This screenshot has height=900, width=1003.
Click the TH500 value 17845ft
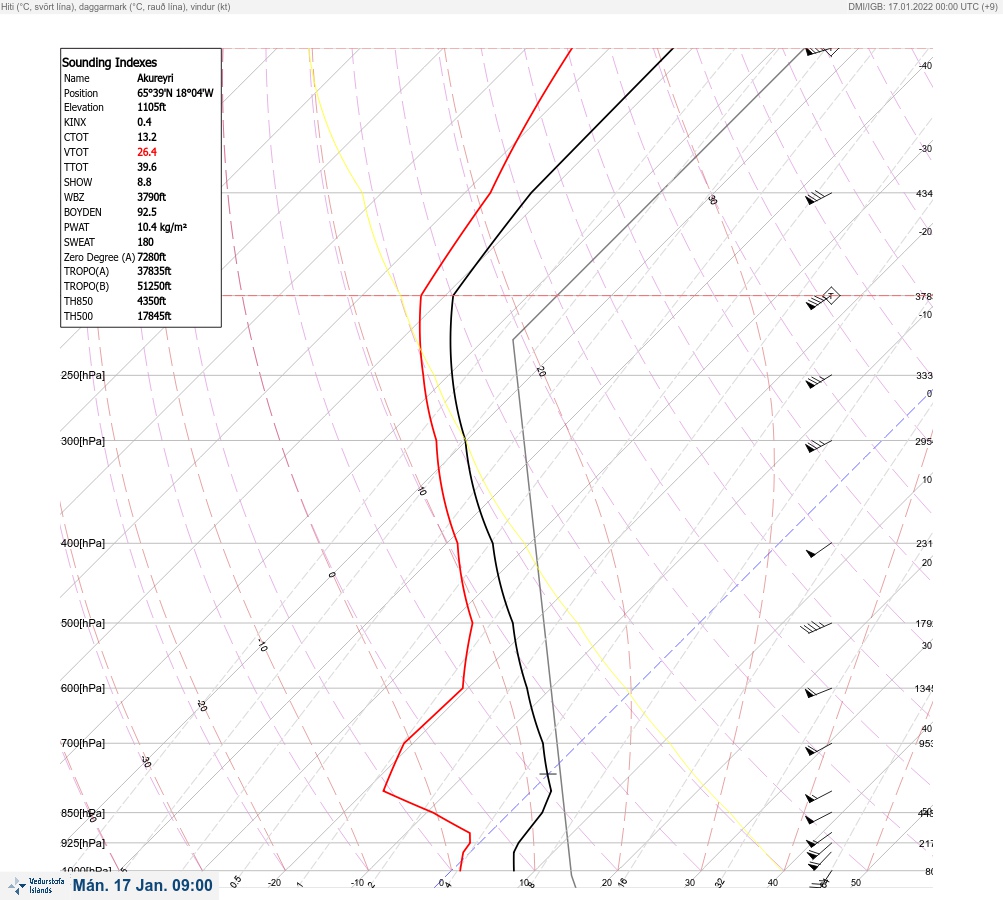click(x=154, y=316)
